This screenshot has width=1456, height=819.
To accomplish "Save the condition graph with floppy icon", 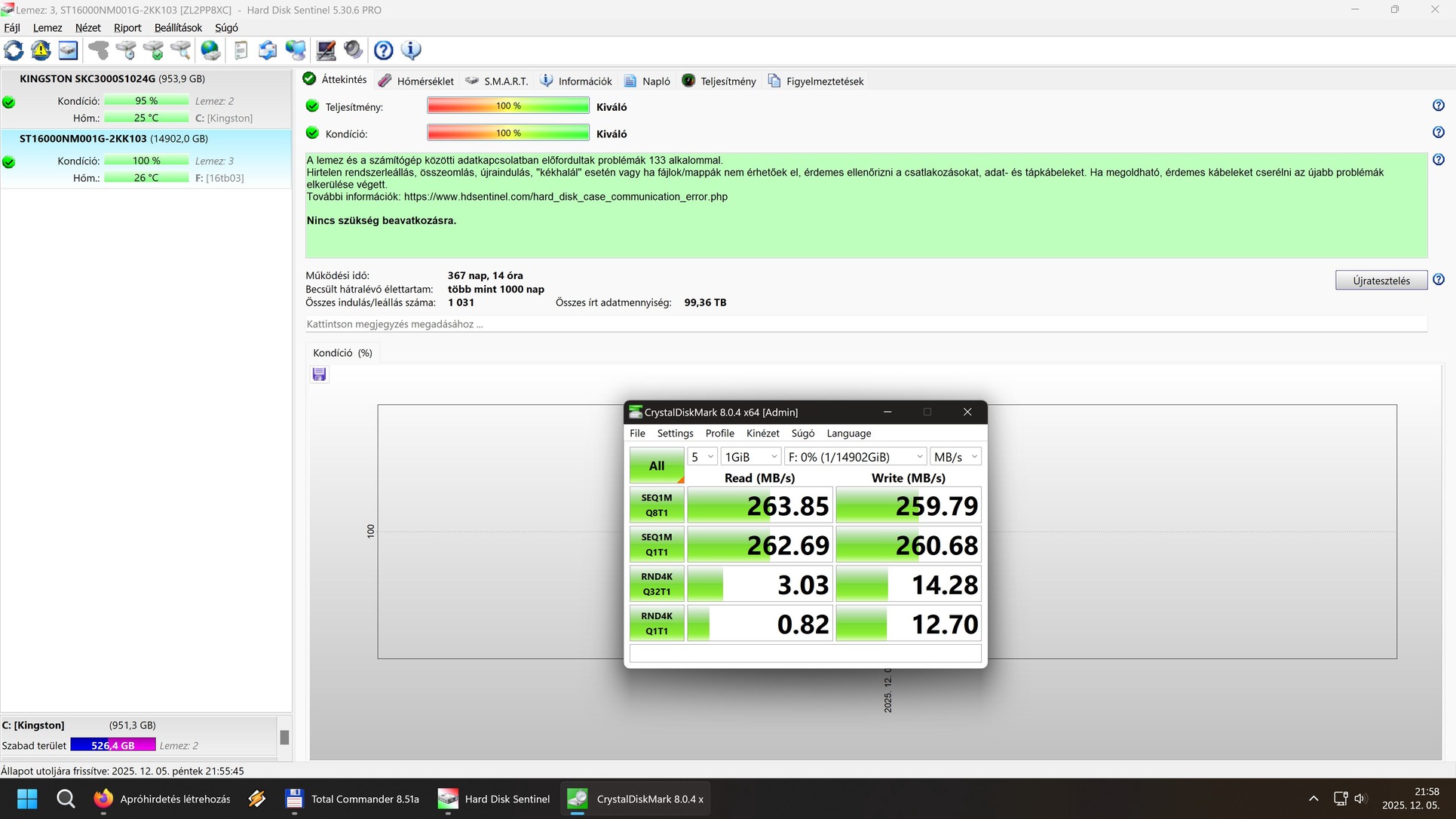I will 319,374.
